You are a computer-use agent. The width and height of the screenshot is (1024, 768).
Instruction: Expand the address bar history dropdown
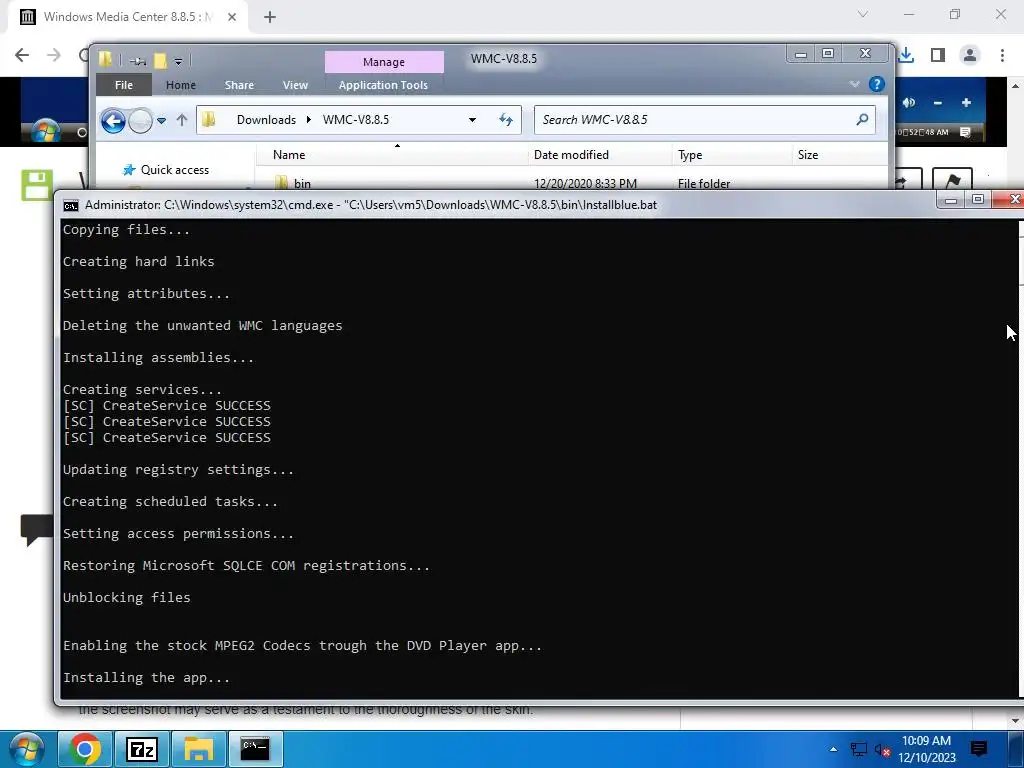coord(472,120)
